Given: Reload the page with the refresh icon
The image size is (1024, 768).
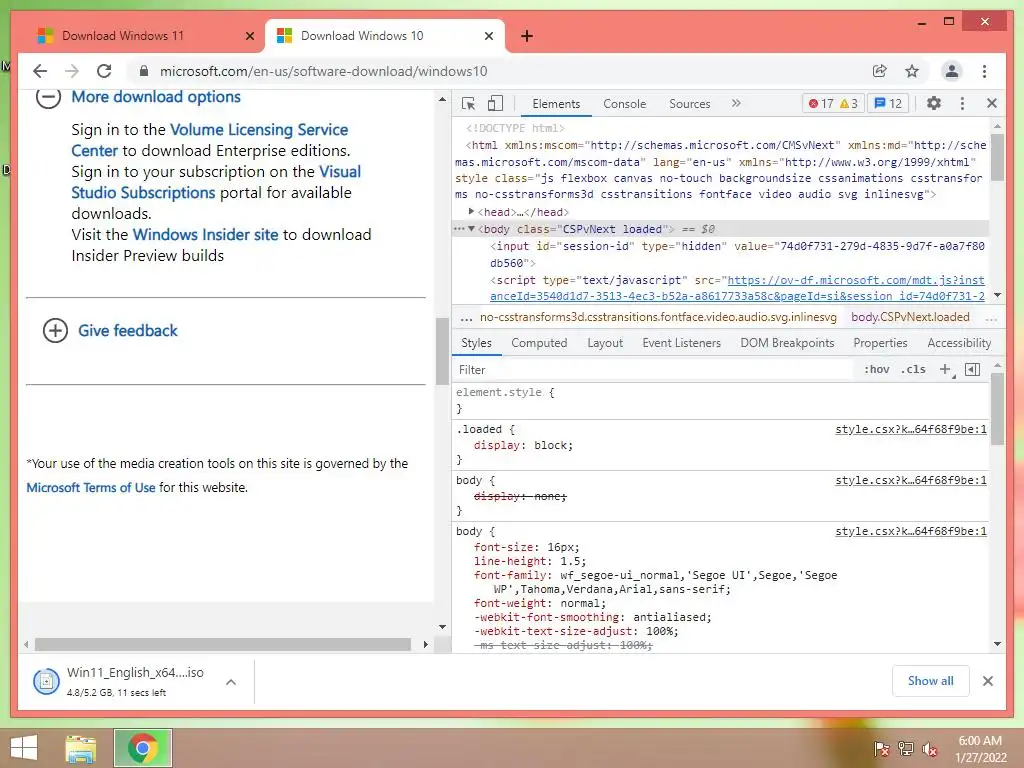Looking at the screenshot, I should pyautogui.click(x=104, y=71).
